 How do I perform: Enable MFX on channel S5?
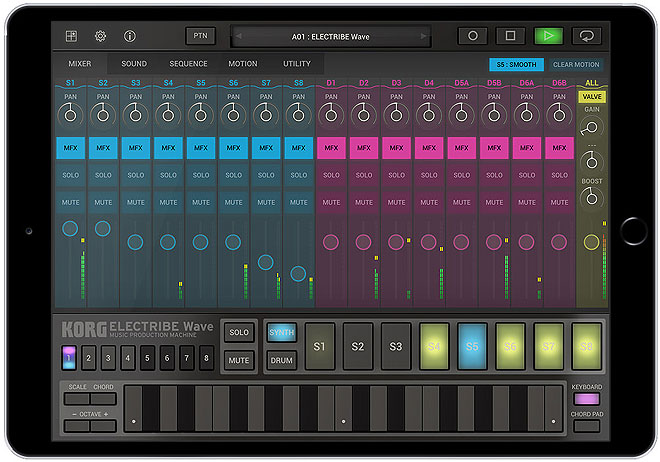tap(201, 148)
